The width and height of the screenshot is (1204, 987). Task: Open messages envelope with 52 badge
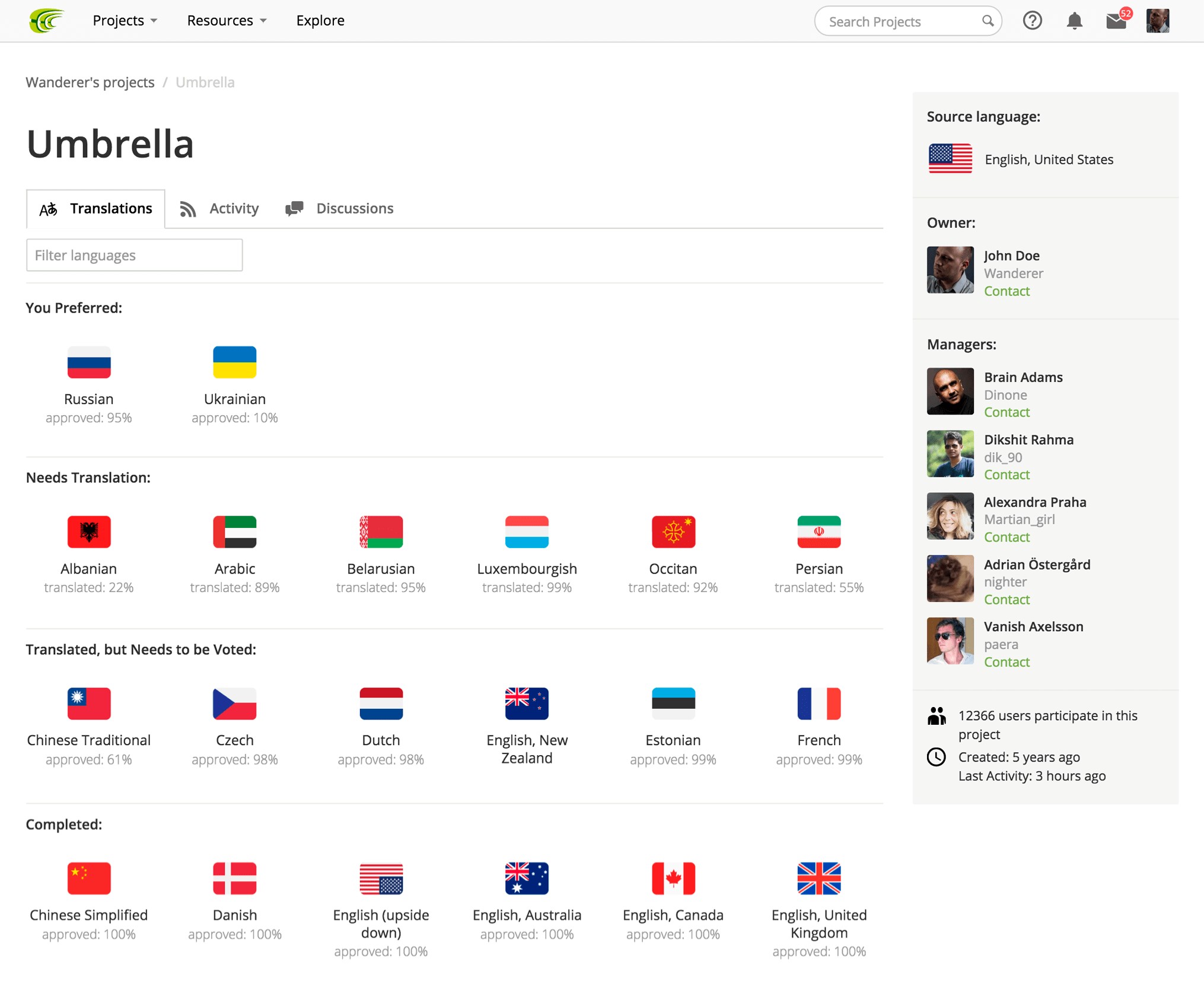(1116, 21)
